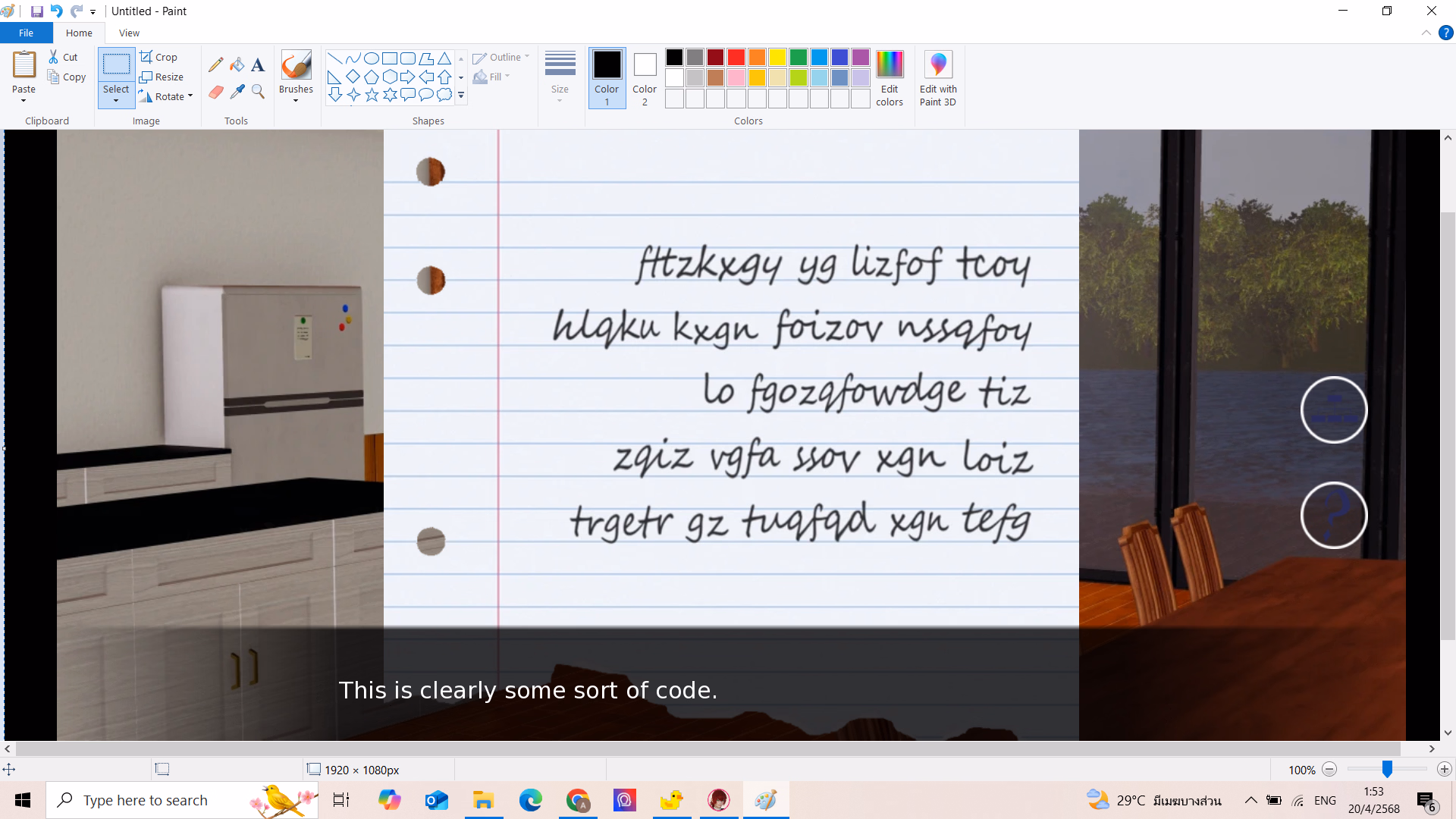Select the Pencil tool

[x=216, y=64]
